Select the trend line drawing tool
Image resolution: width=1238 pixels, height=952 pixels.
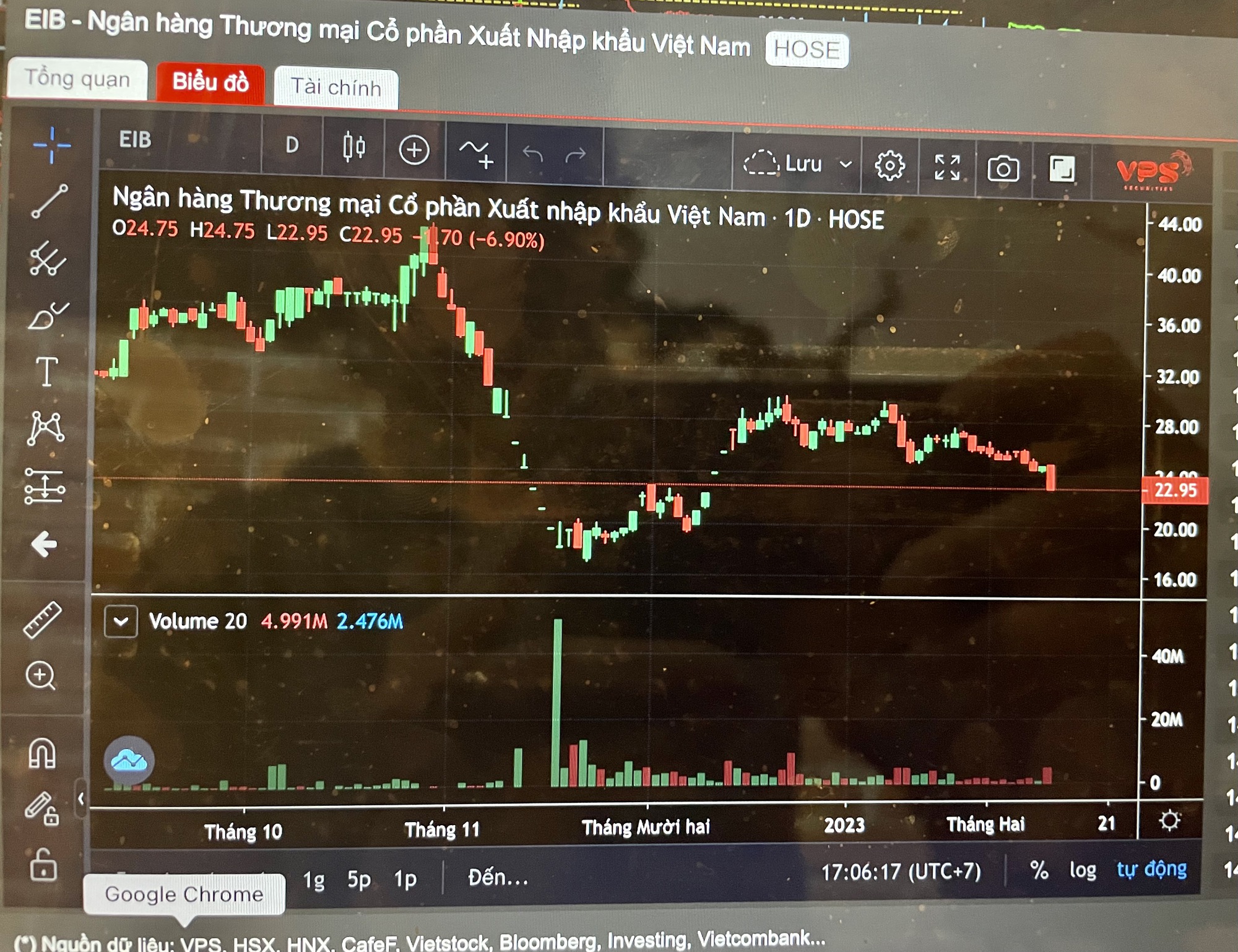(x=50, y=201)
